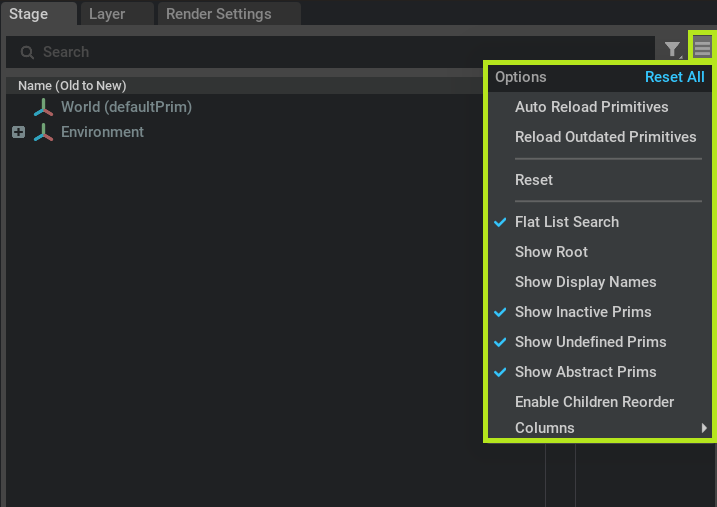Sort by Name (Old to New) header
Screen dimensions: 717x507
point(72,86)
